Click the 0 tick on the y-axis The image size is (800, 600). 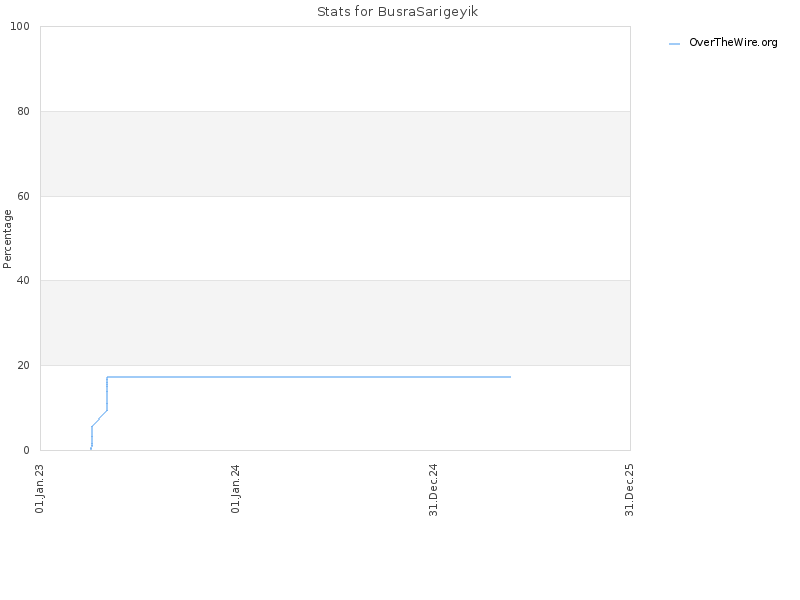[x=27, y=450]
